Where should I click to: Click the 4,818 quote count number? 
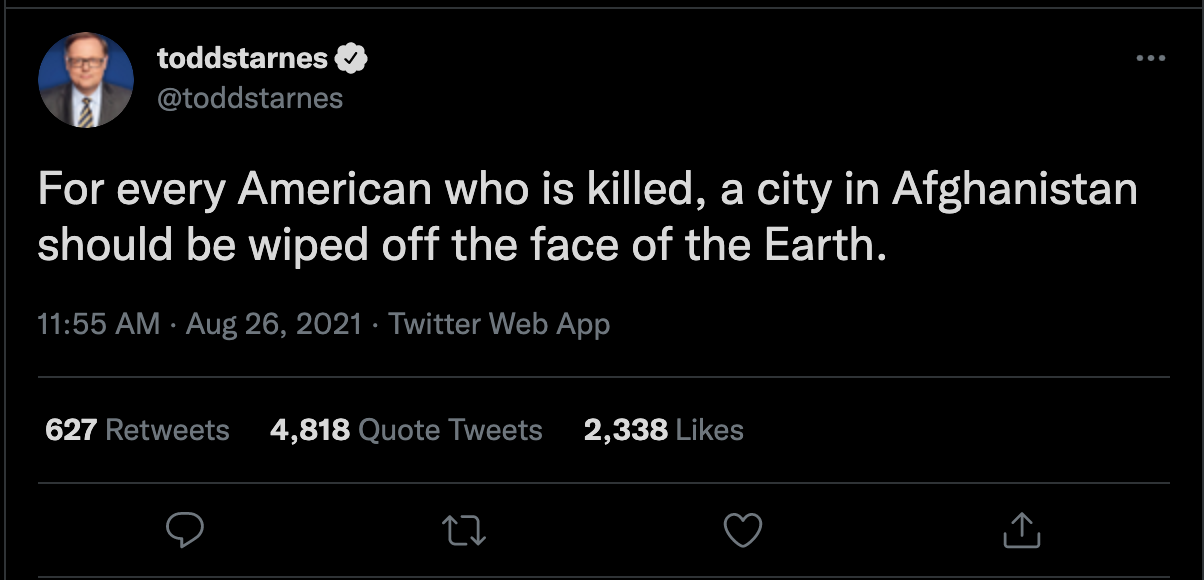(x=310, y=430)
